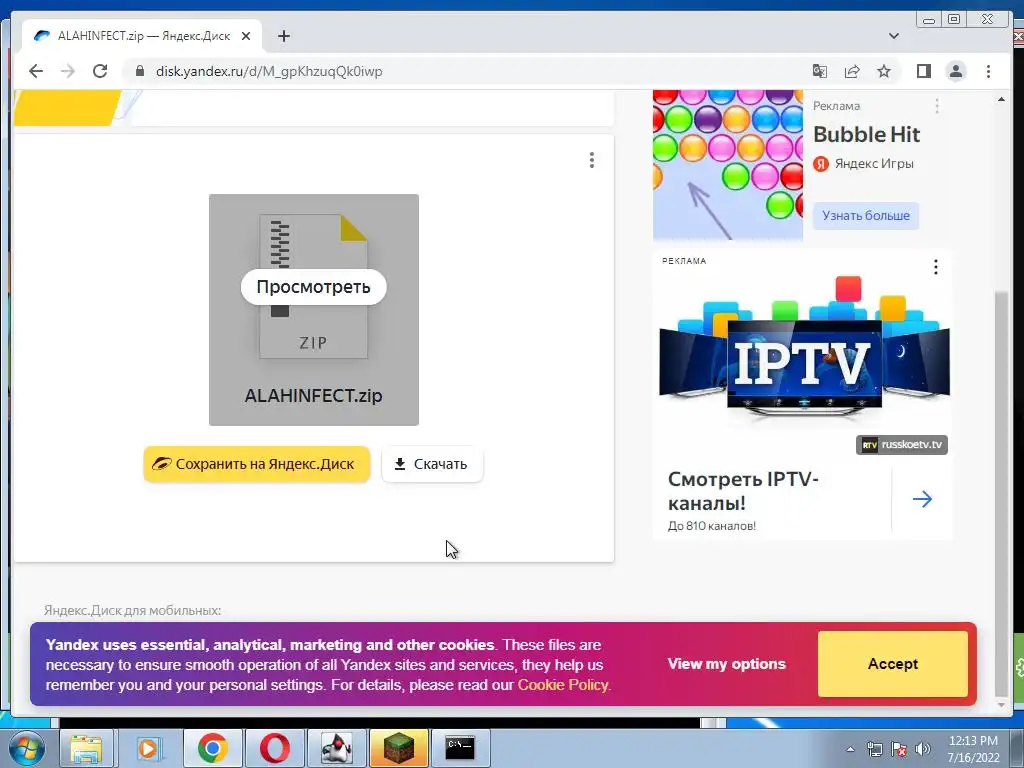1024x768 pixels.
Task: Click the page vertical scrollbar thumb
Action: (1001, 493)
